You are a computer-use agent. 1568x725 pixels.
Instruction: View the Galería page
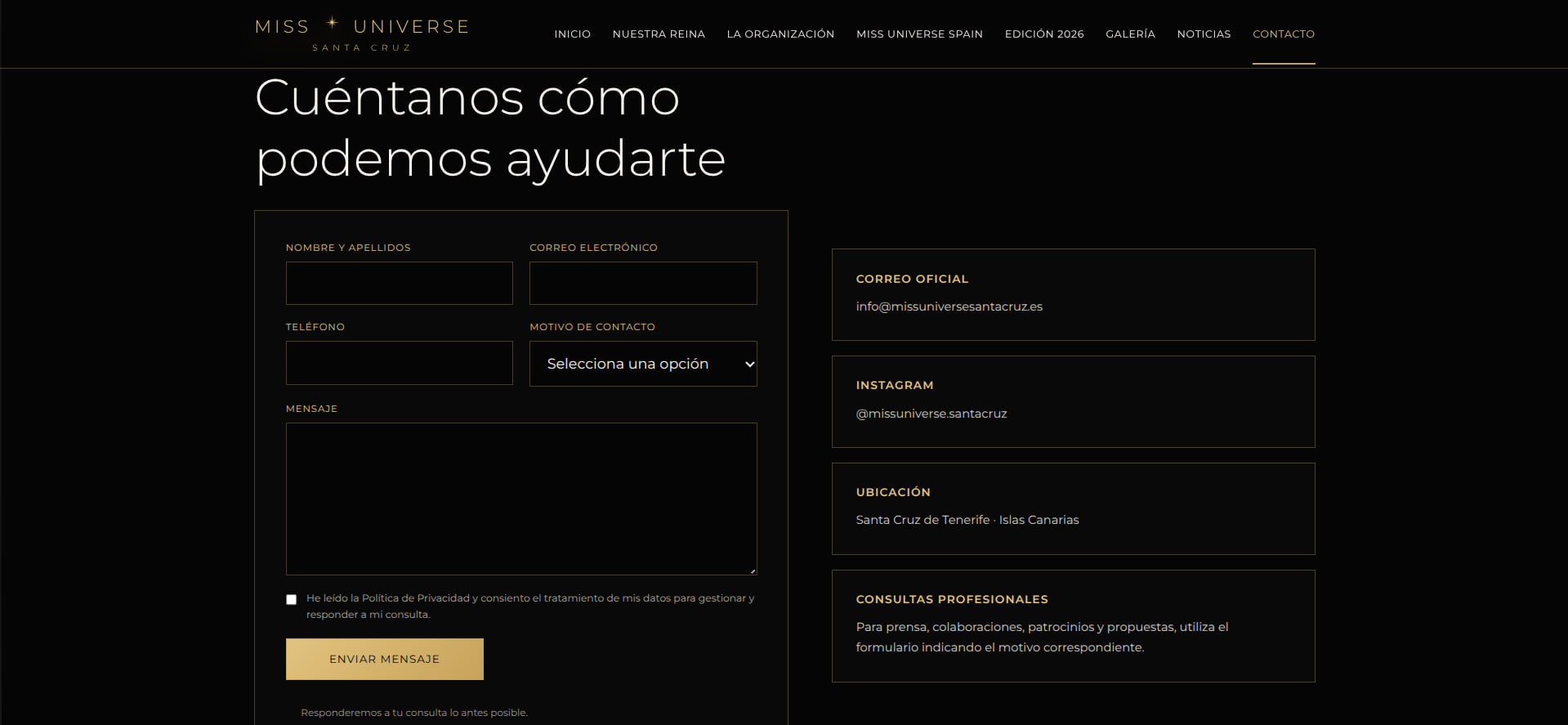(1130, 34)
